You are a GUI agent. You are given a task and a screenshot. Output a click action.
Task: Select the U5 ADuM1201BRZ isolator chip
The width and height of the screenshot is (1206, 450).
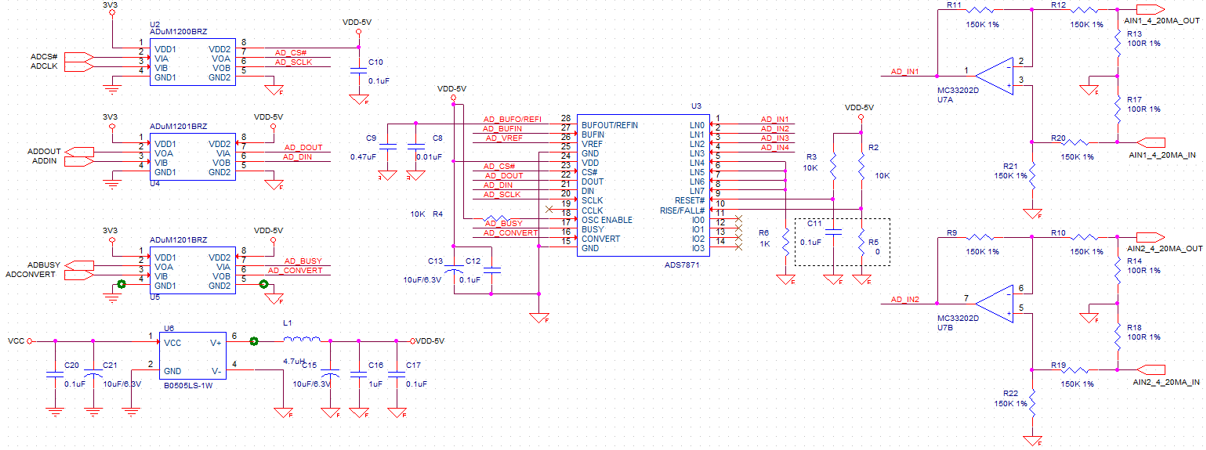[192, 271]
